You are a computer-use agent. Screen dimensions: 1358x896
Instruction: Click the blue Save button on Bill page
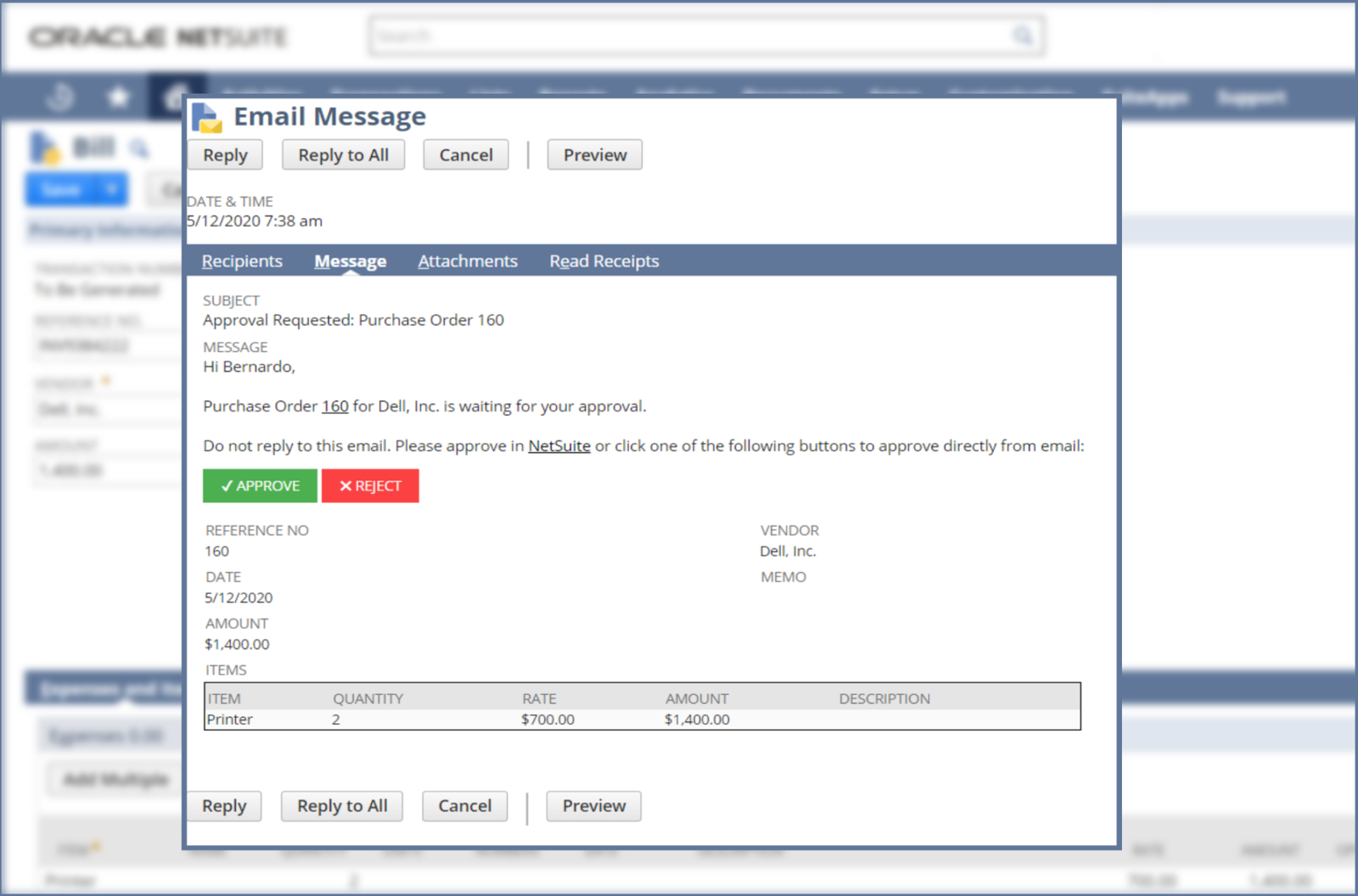point(63,189)
